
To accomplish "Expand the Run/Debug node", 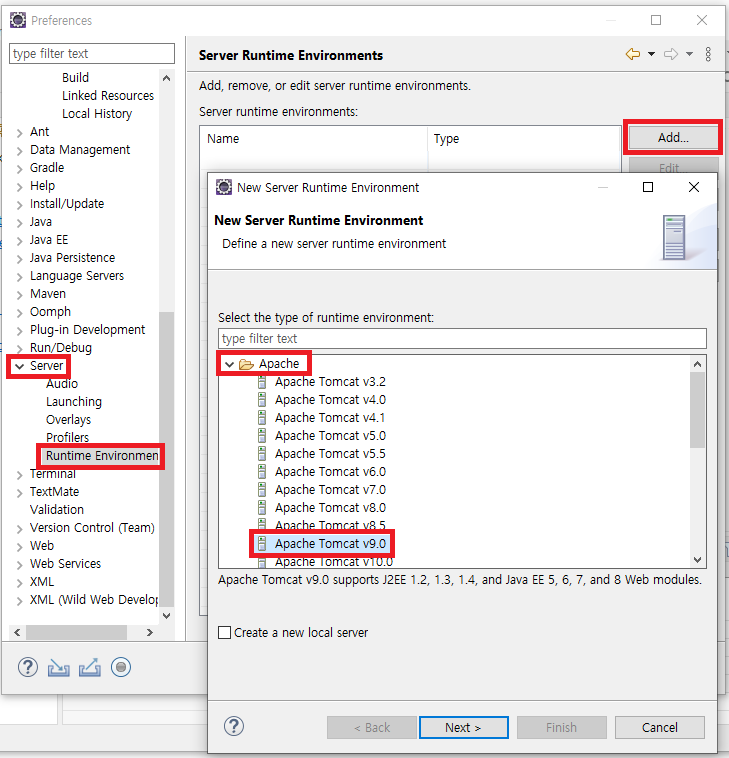I will tap(19, 348).
